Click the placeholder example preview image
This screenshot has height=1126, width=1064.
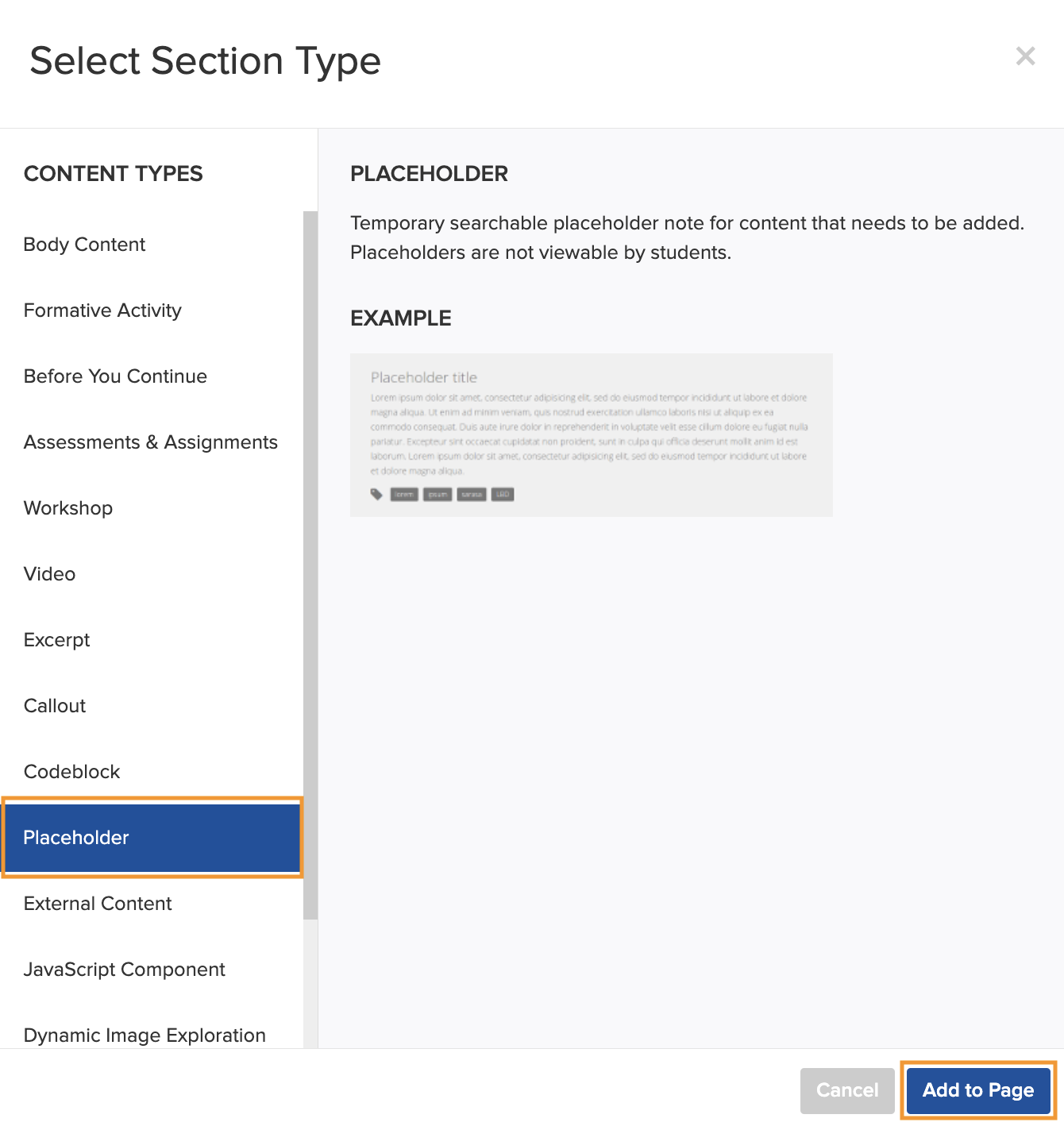[592, 435]
